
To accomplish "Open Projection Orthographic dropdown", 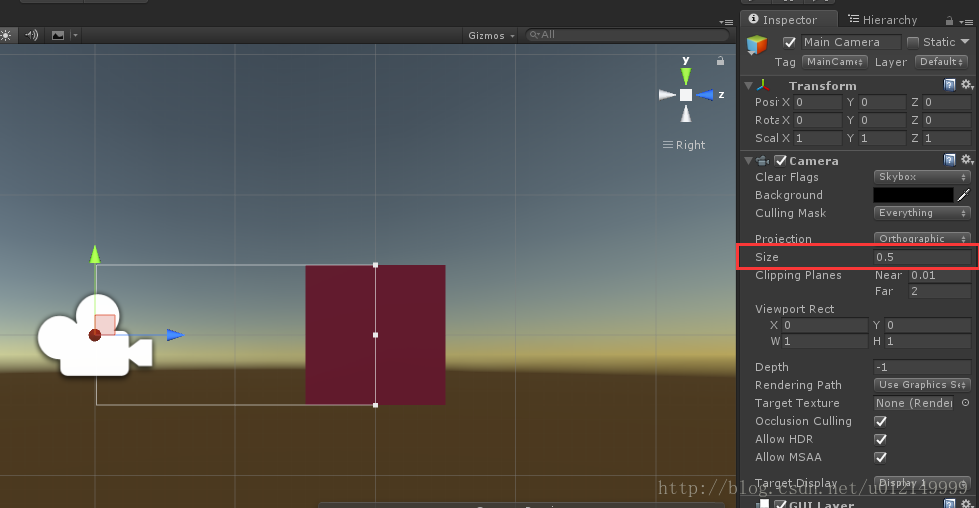I will tap(922, 238).
